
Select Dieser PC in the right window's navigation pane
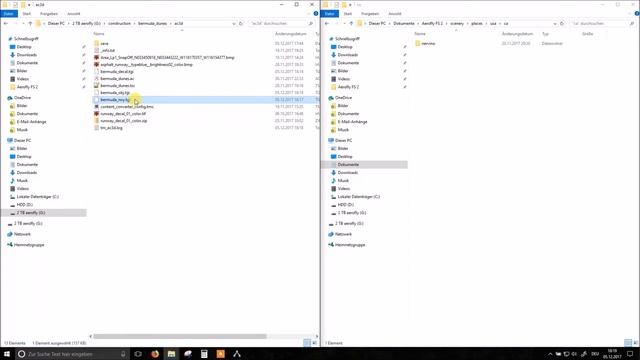343,140
